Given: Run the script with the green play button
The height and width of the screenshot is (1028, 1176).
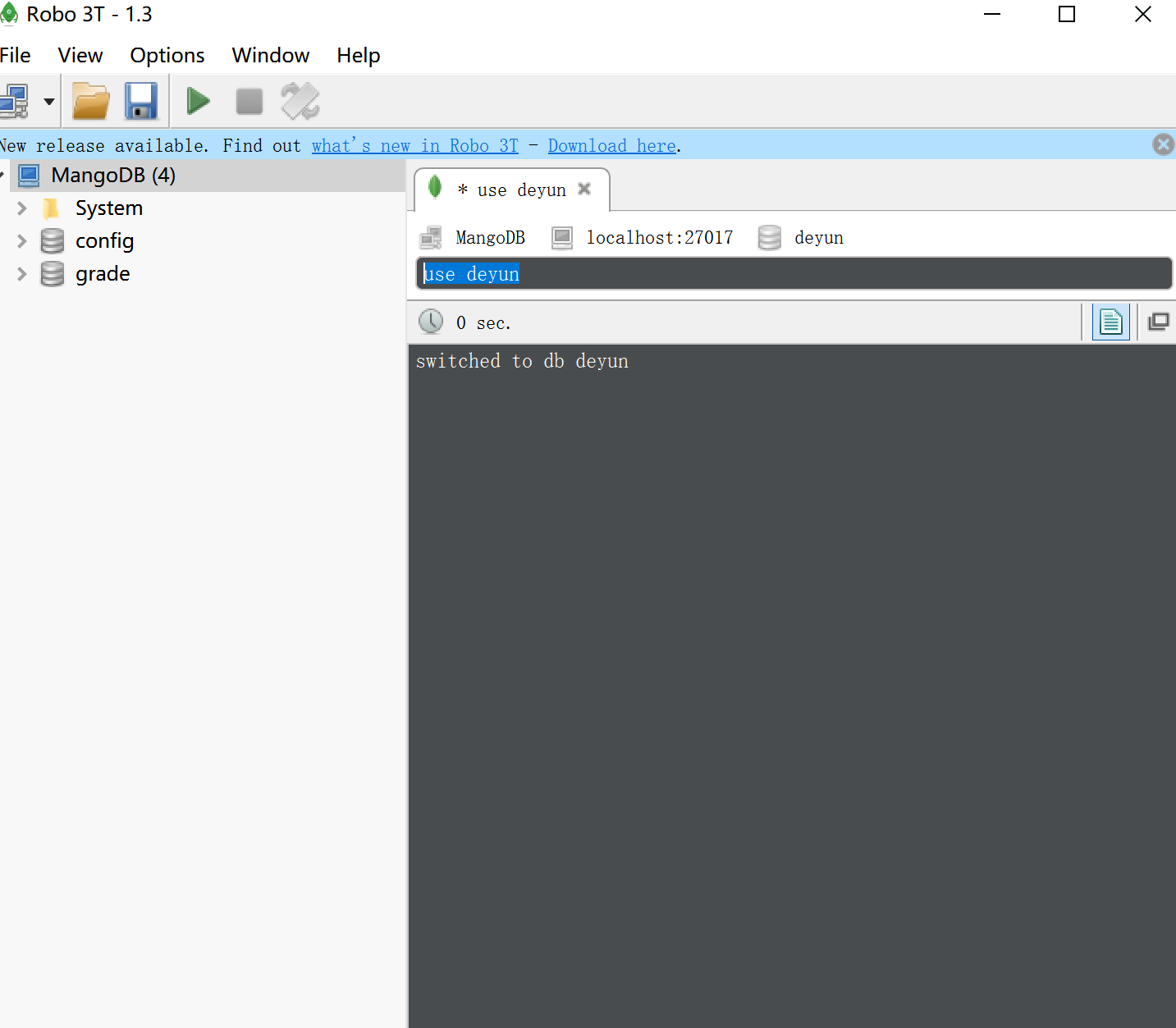Looking at the screenshot, I should (198, 102).
